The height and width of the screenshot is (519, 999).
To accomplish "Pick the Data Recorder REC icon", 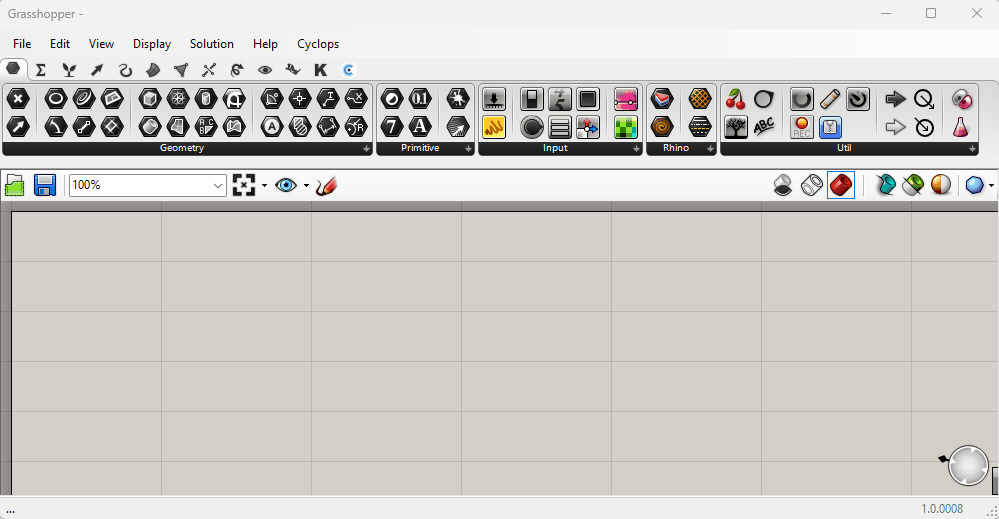I will pyautogui.click(x=802, y=127).
